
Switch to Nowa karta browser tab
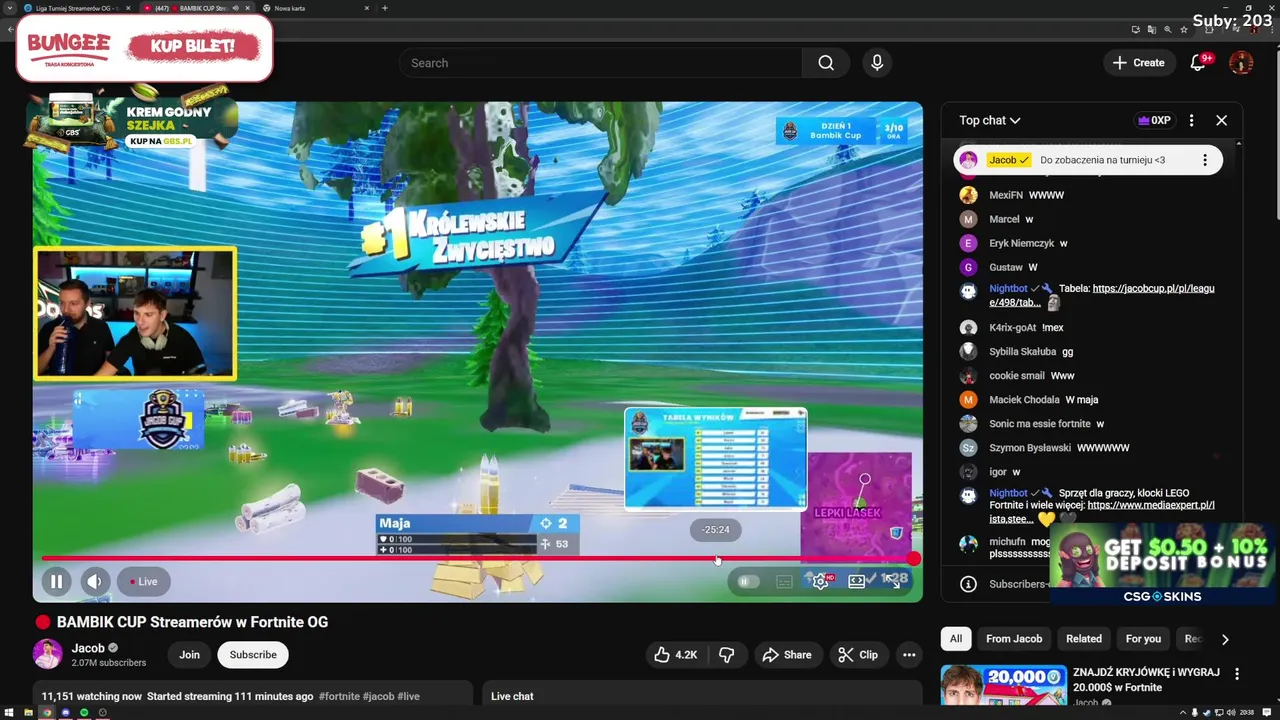click(290, 8)
